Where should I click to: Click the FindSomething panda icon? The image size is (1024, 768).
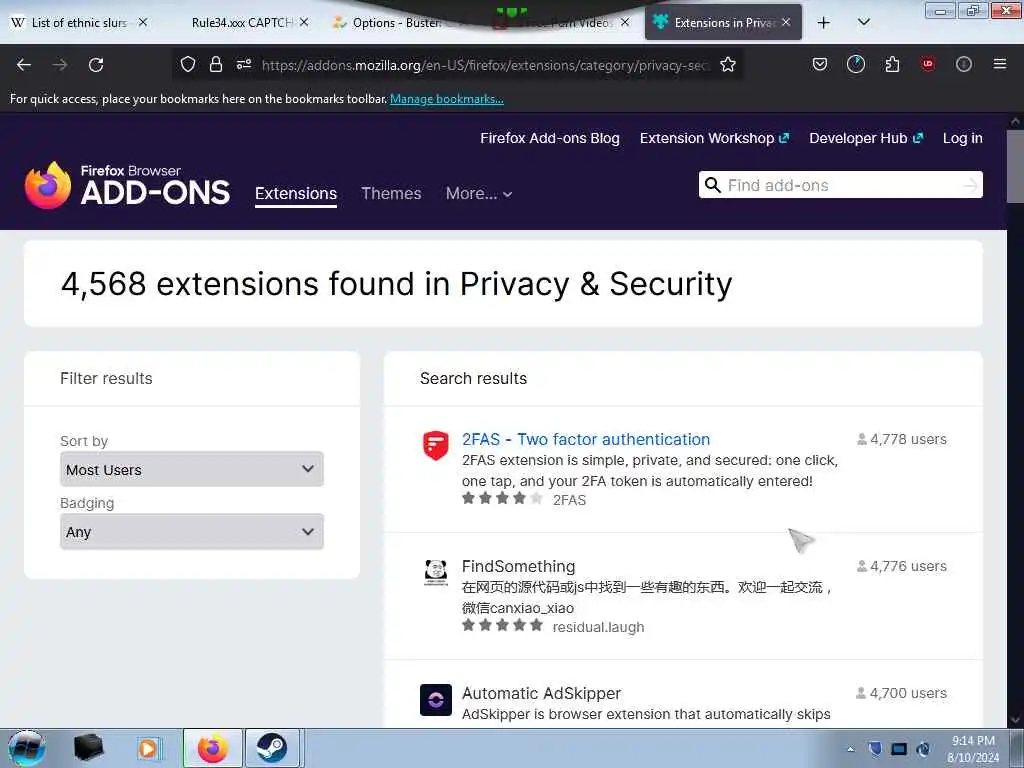click(436, 572)
